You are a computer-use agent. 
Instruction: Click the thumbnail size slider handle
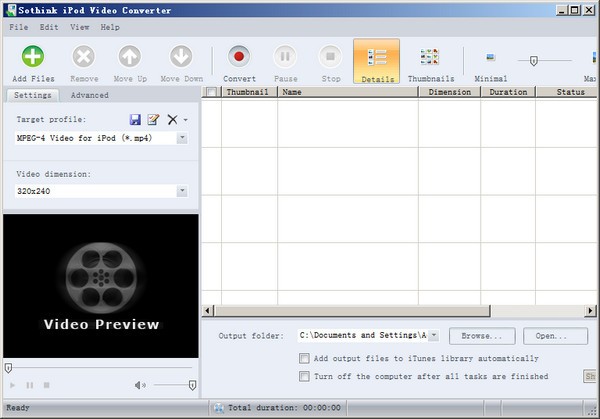533,60
